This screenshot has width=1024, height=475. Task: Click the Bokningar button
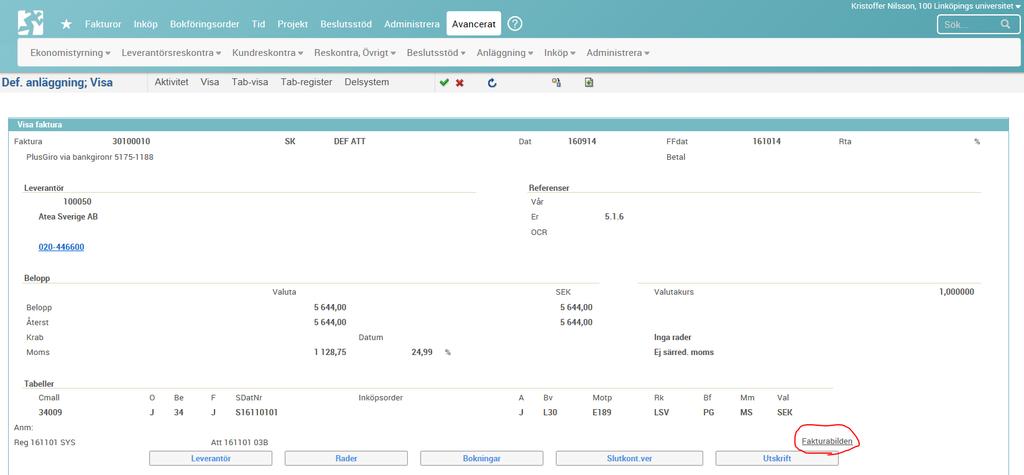tap(482, 459)
